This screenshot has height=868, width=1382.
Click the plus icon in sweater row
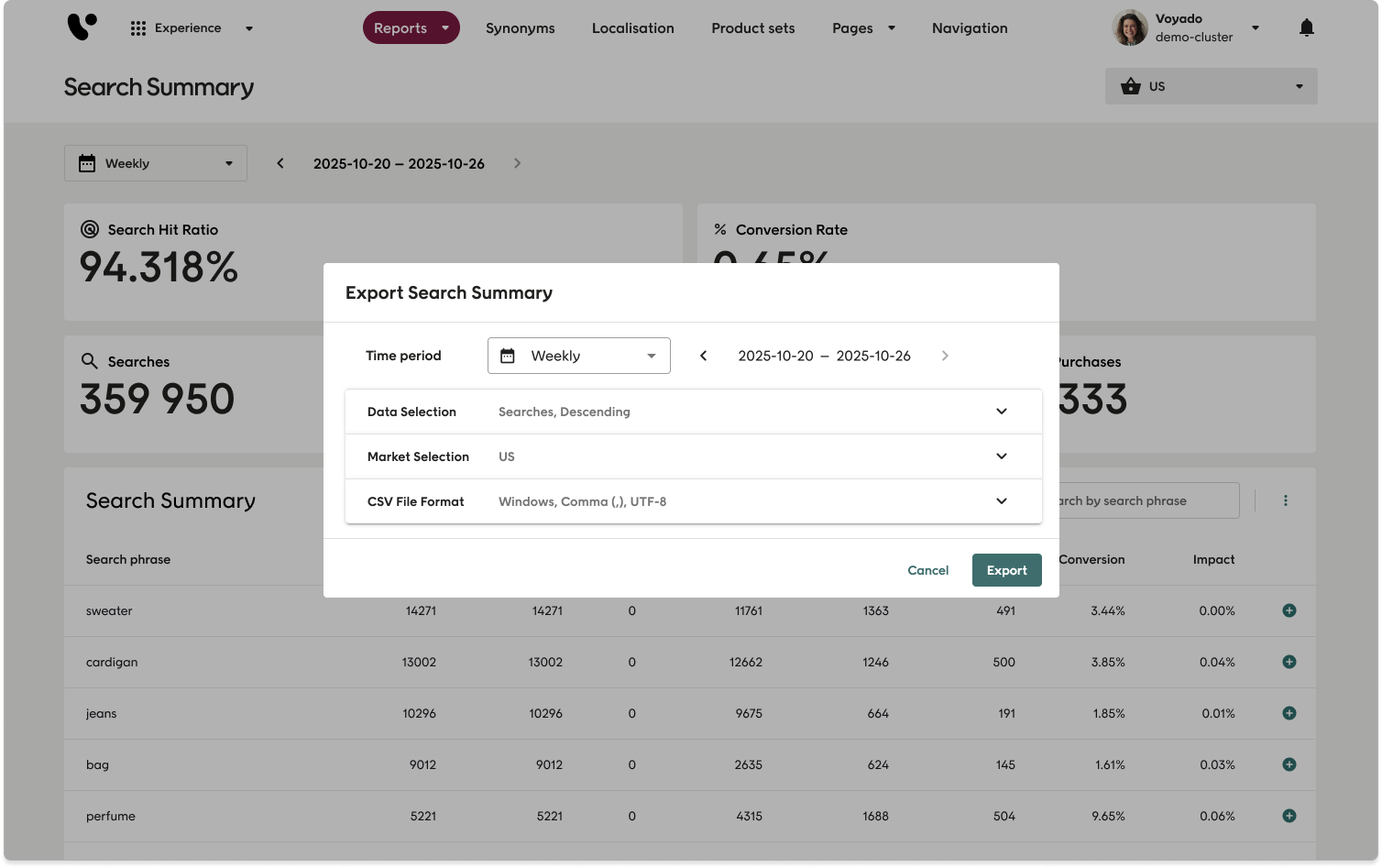1289,610
